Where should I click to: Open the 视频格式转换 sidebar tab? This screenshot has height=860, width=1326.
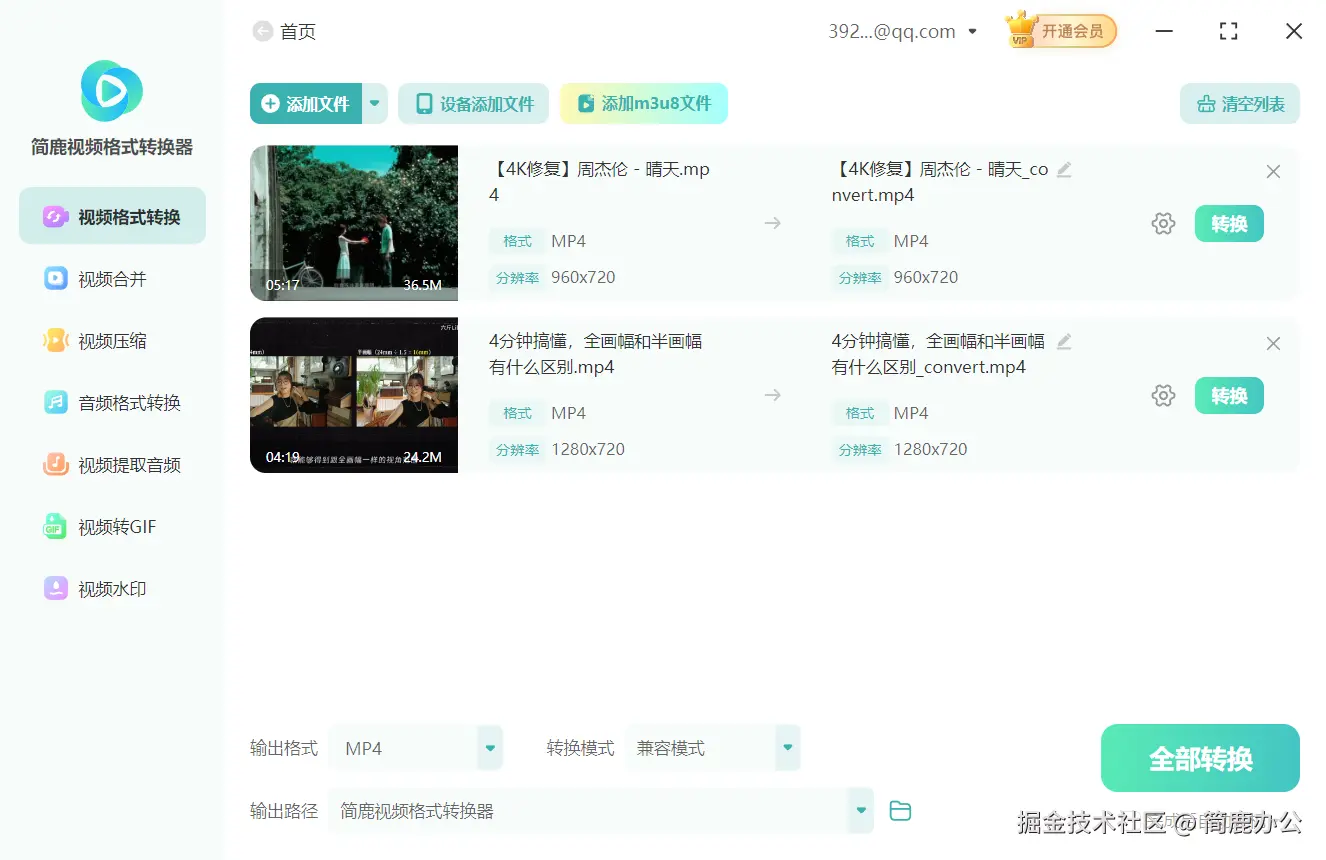(112, 216)
